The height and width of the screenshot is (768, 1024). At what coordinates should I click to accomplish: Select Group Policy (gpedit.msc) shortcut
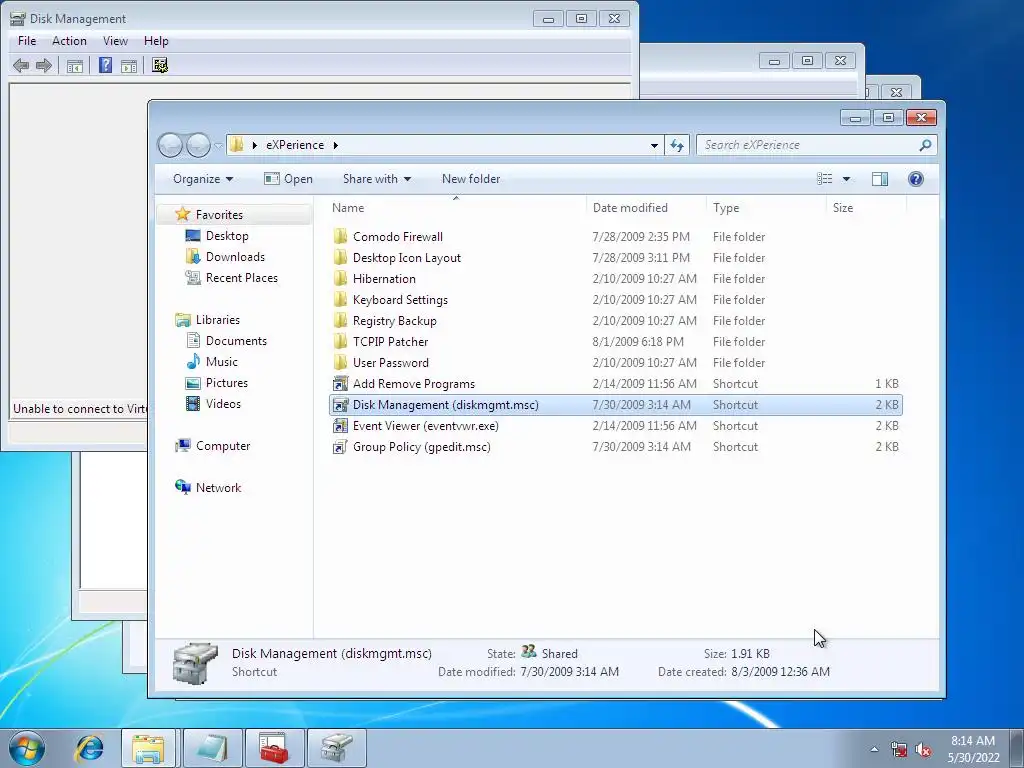coord(421,447)
